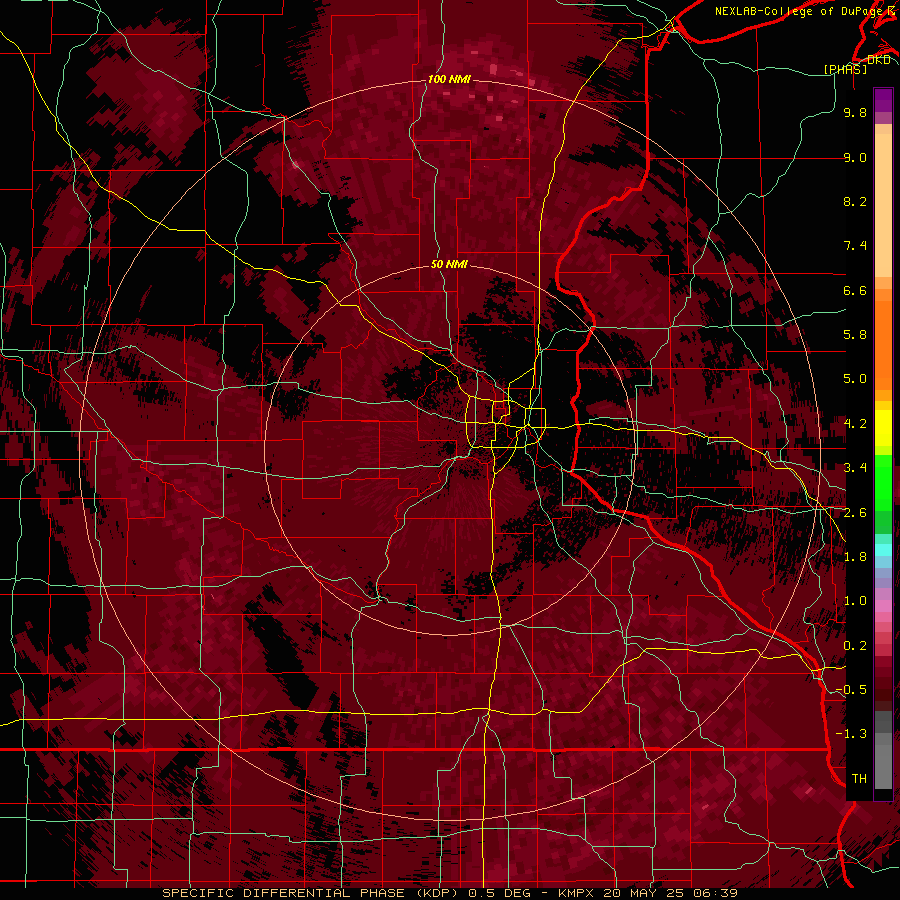The image size is (900, 900).
Task: Pick the bright green band of the color scale
Action: tap(883, 482)
